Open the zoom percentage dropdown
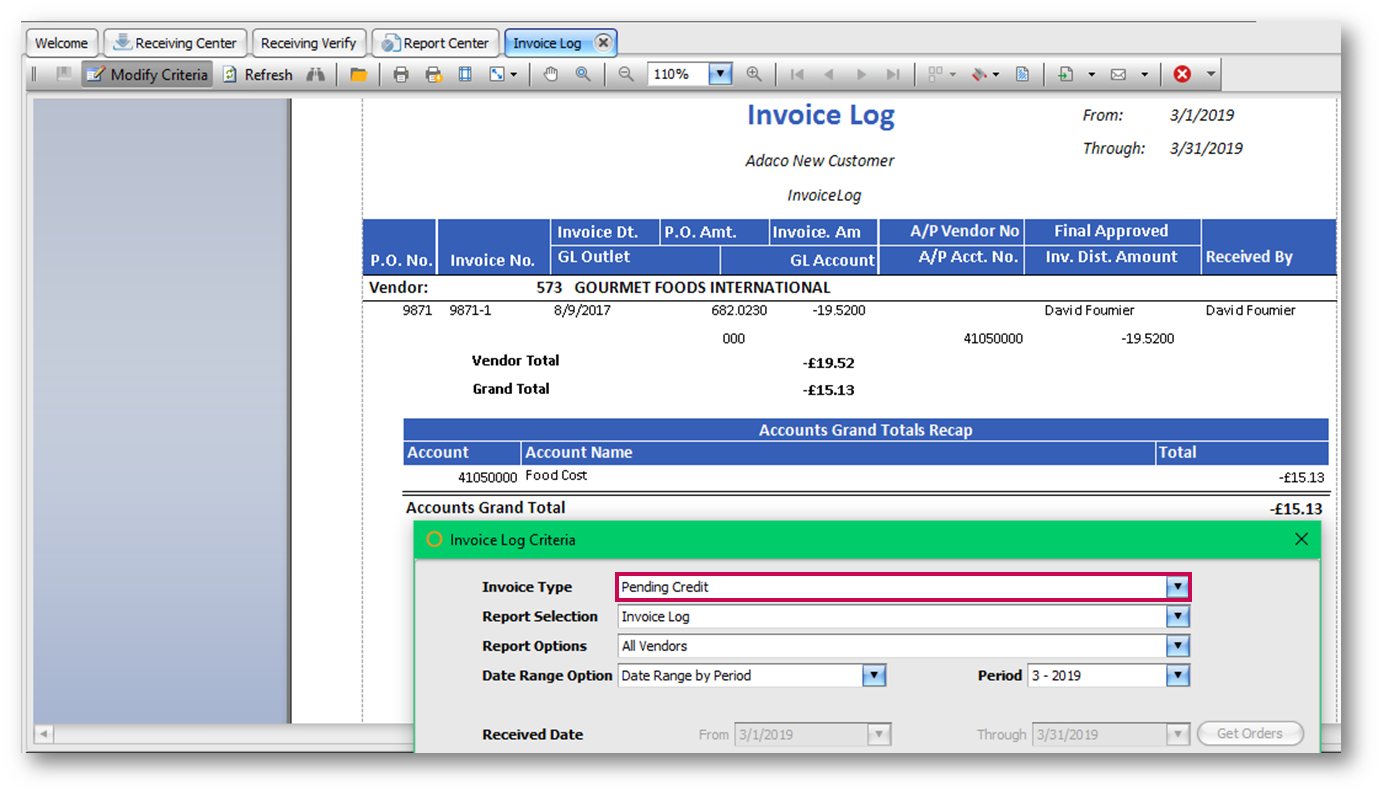Viewport: 1383px width, 795px height. pos(720,75)
